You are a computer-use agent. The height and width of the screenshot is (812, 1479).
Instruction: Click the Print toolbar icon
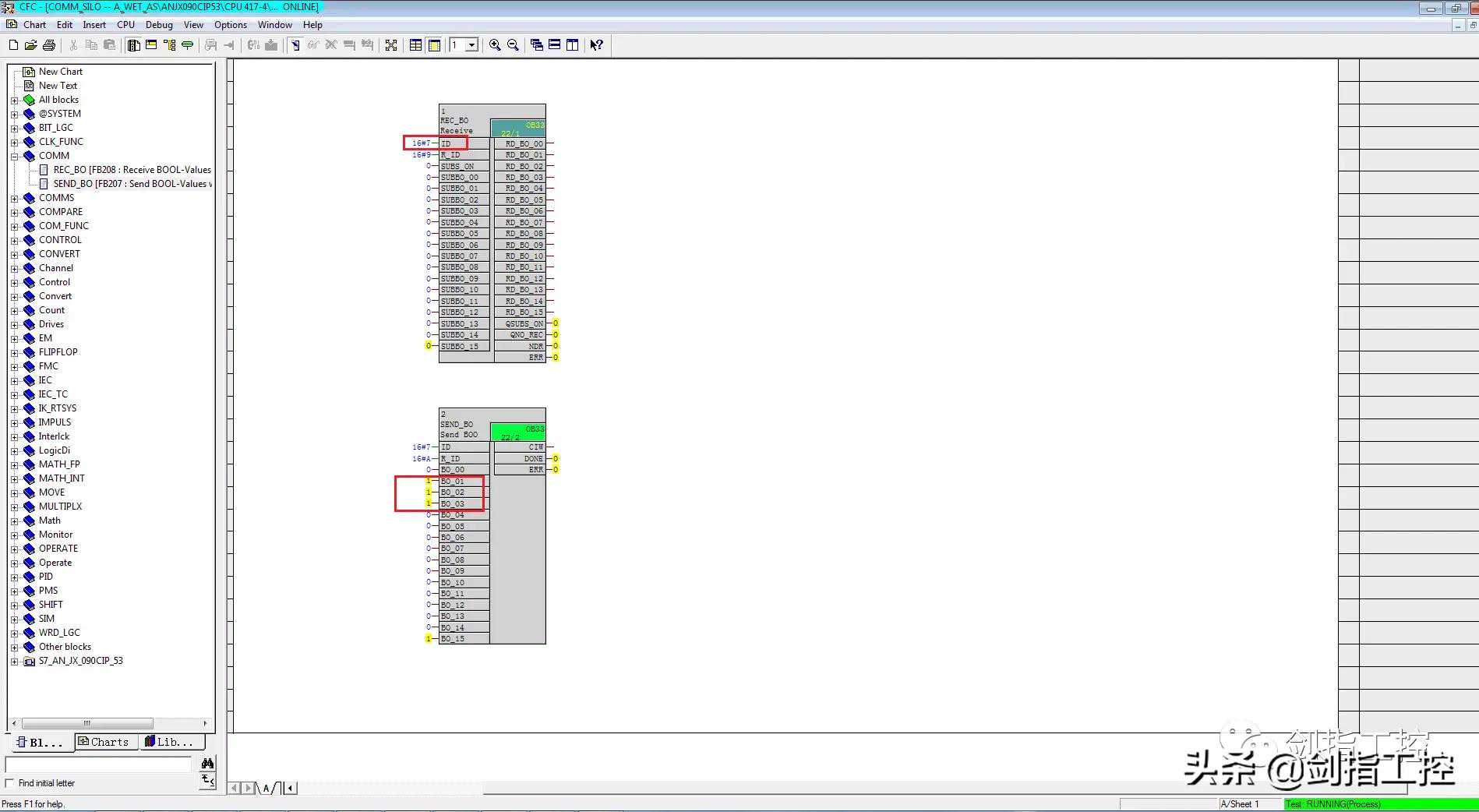(49, 45)
